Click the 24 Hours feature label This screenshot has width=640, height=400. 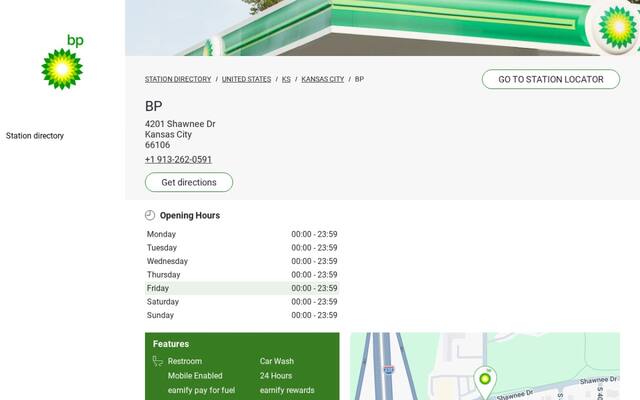(276, 376)
